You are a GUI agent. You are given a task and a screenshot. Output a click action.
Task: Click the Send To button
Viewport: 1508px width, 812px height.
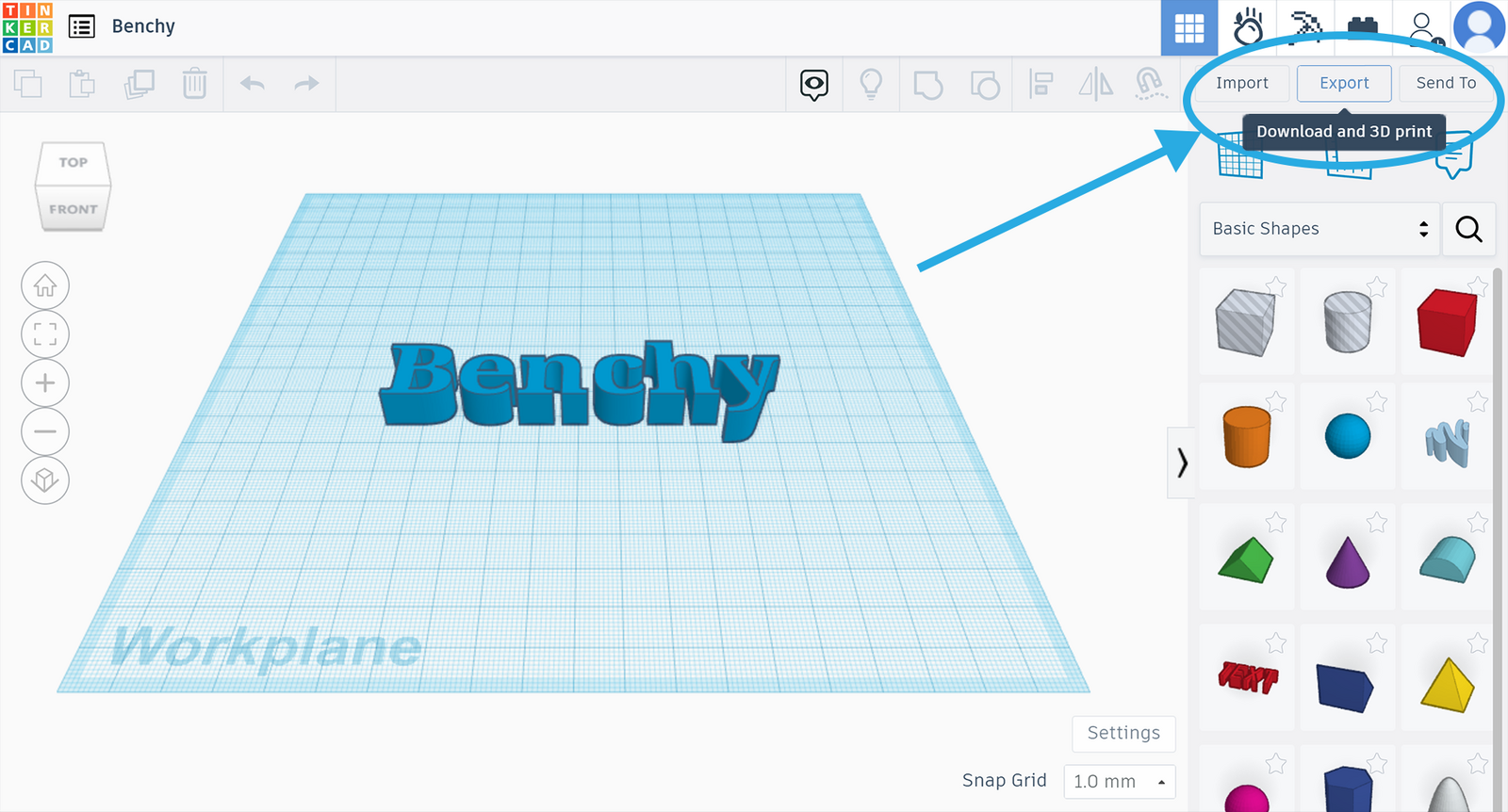pyautogui.click(x=1446, y=83)
